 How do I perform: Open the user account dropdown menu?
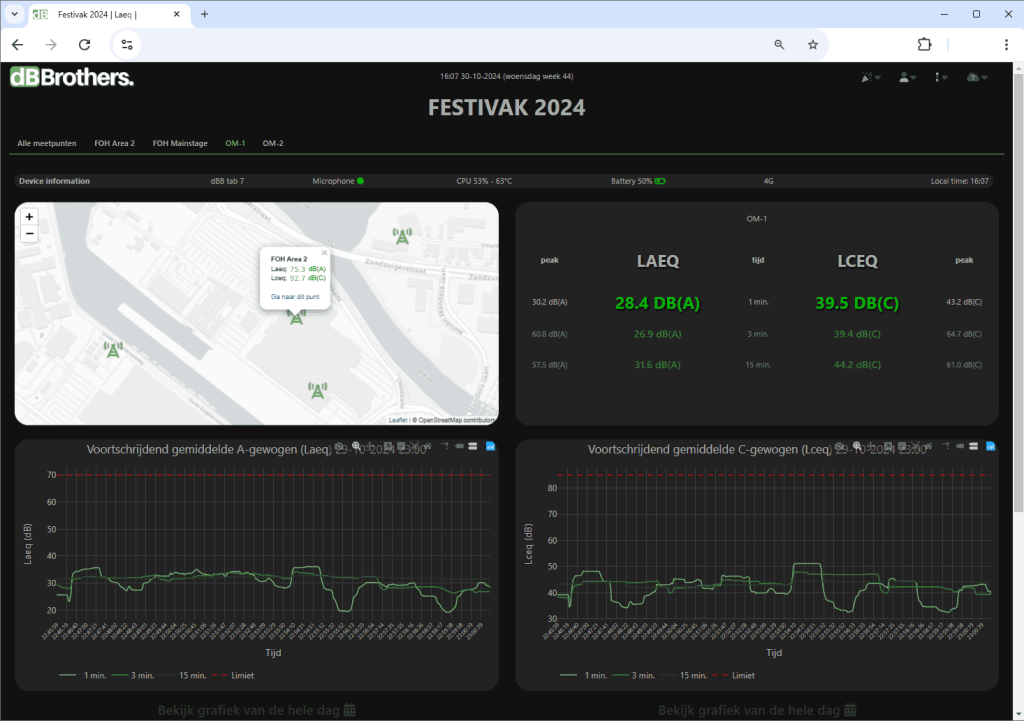pyautogui.click(x=907, y=78)
